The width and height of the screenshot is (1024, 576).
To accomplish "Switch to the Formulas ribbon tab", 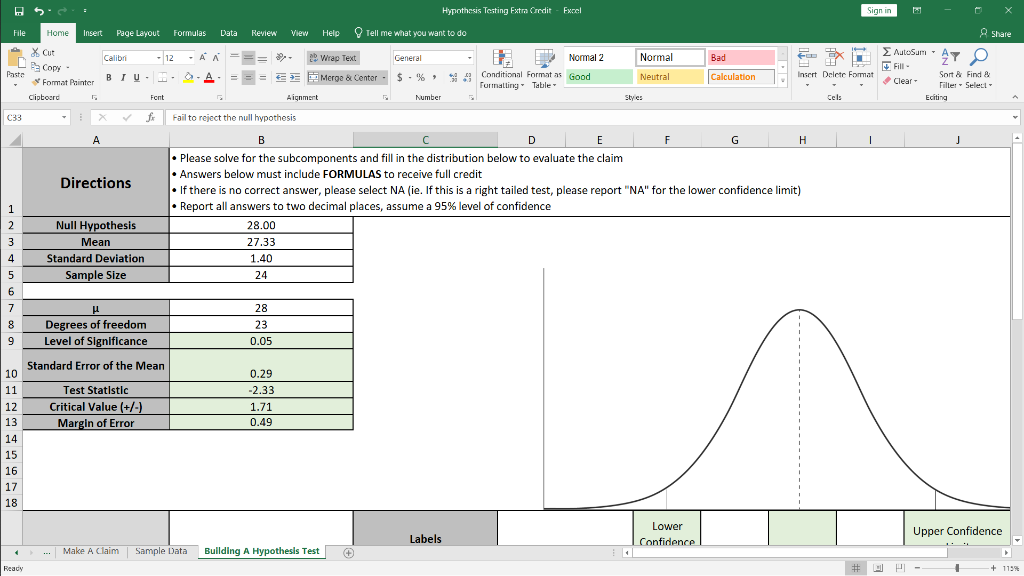I will click(x=190, y=31).
